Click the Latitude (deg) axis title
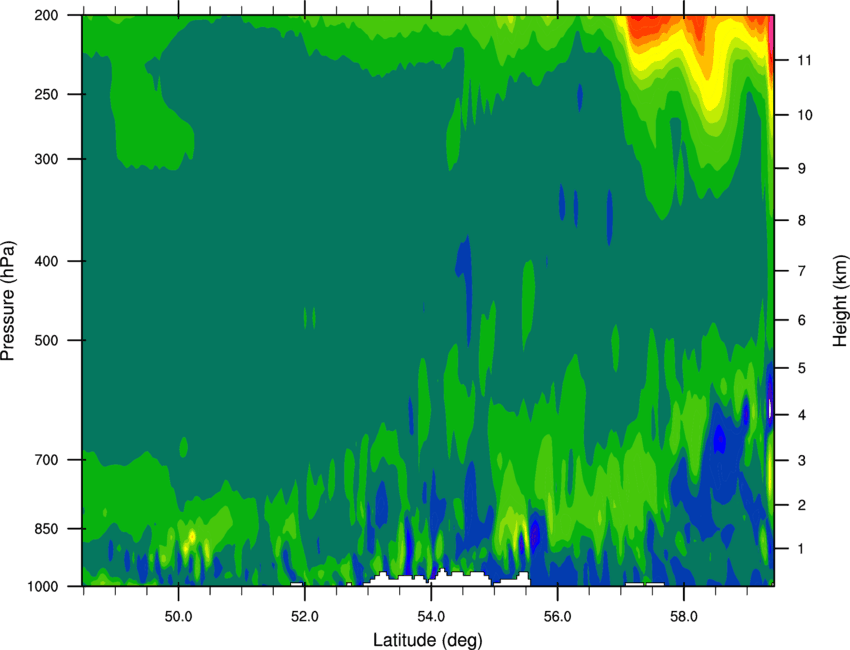Viewport: 850px width, 650px height. [x=427, y=640]
